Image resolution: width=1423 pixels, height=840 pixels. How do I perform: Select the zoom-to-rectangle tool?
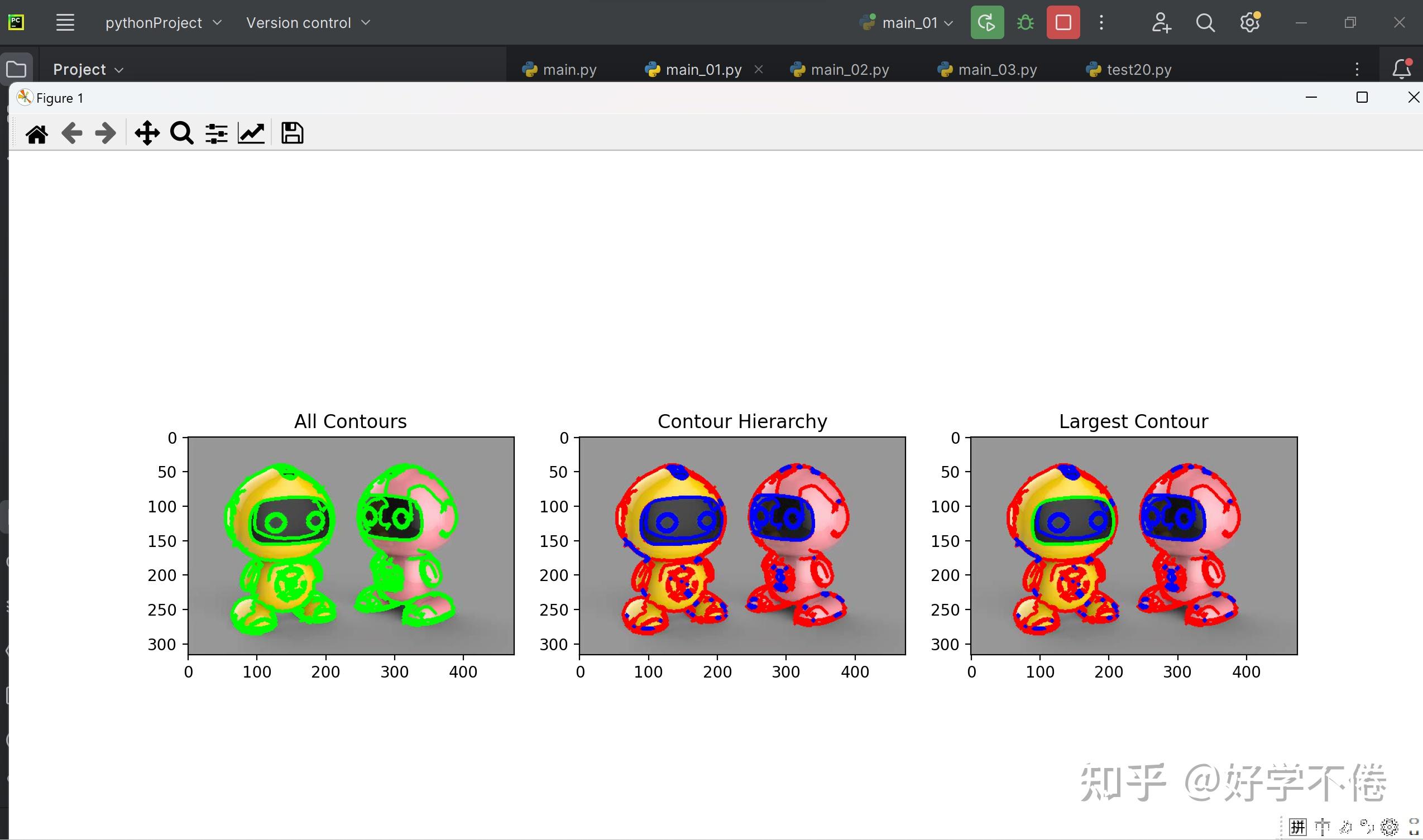181,132
